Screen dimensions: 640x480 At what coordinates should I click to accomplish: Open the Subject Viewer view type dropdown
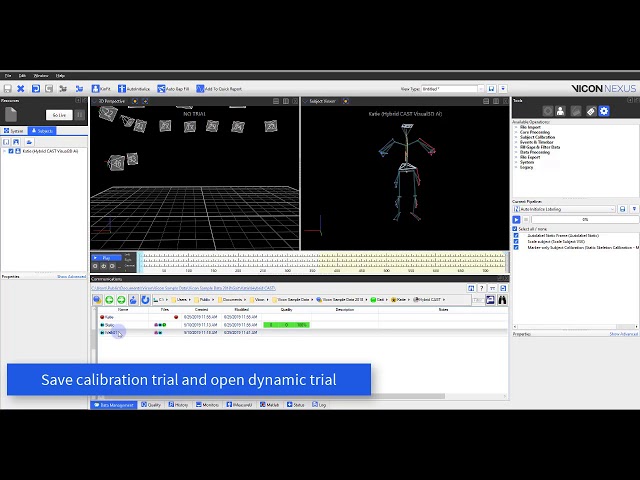point(305,101)
